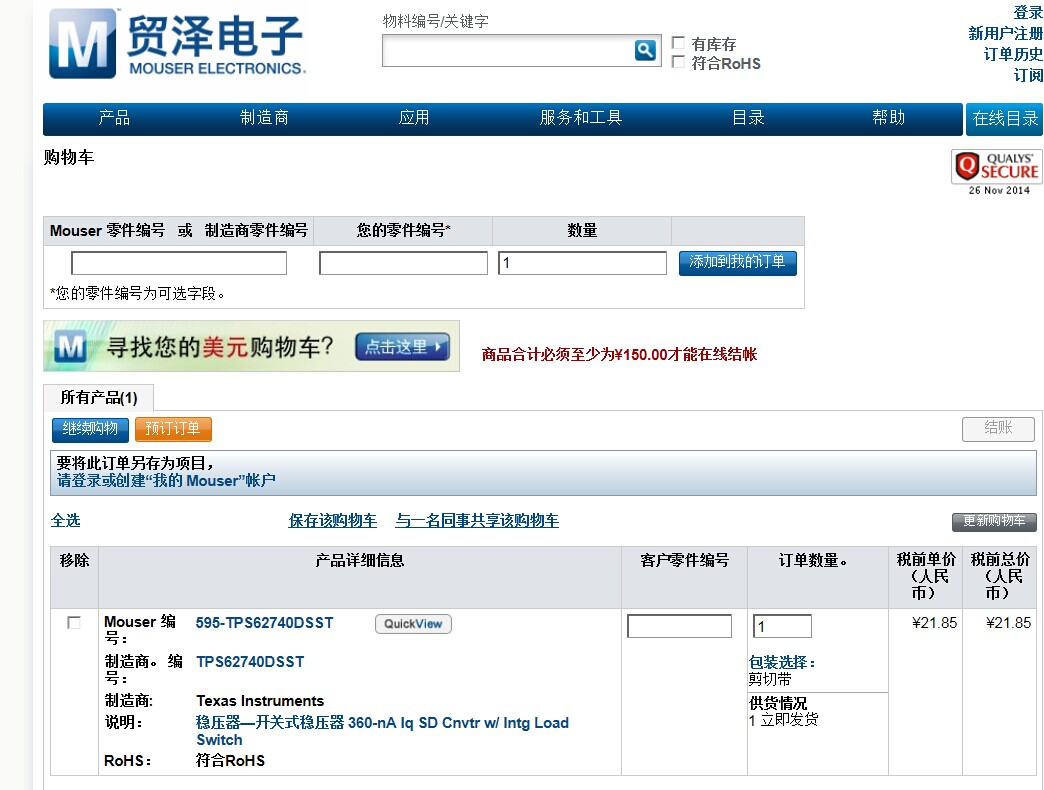Viewport: 1044px width, 790px height.
Task: Open the 产品 menu
Action: [x=114, y=118]
